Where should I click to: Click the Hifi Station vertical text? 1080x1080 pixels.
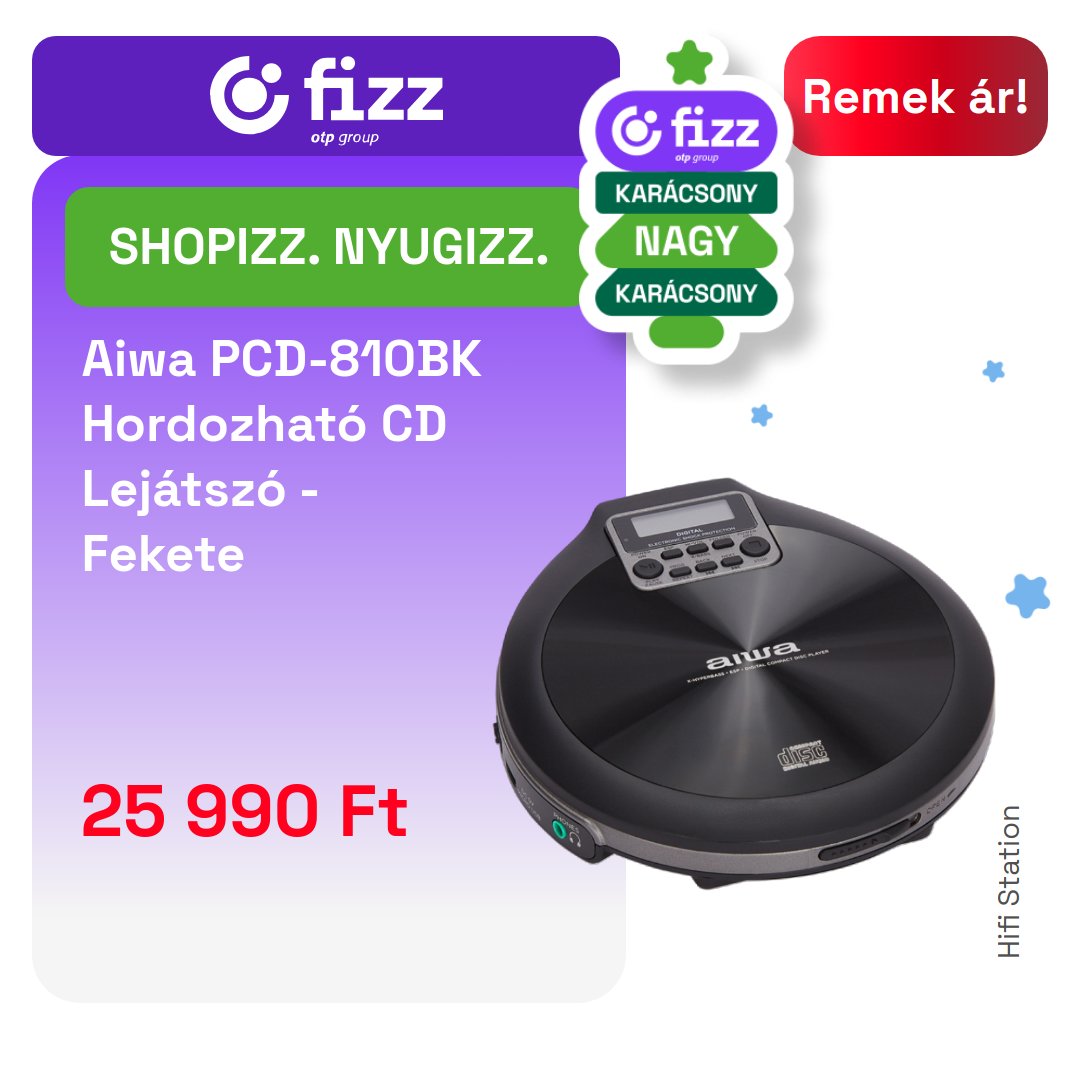[x=1008, y=882]
